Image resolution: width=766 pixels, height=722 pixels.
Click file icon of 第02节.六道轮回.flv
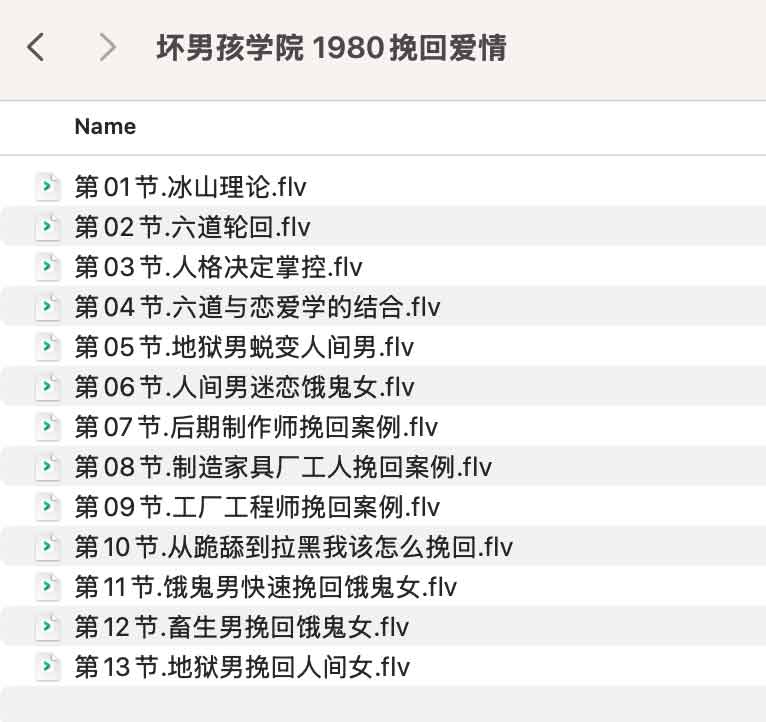click(x=48, y=227)
